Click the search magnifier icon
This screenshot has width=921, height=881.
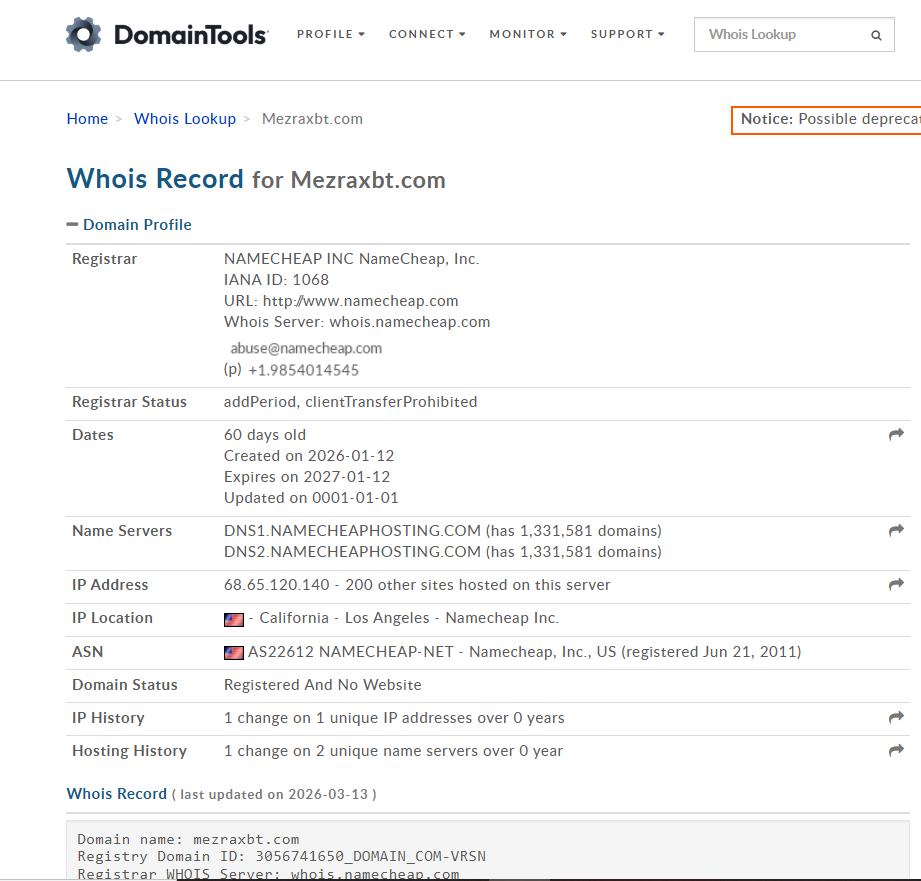[x=876, y=35]
